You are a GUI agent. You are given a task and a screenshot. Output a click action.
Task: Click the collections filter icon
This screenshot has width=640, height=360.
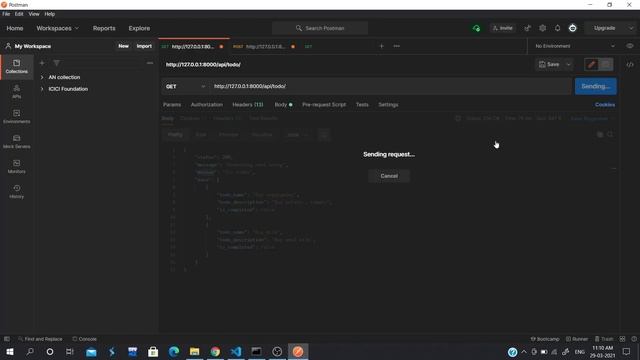point(56,63)
